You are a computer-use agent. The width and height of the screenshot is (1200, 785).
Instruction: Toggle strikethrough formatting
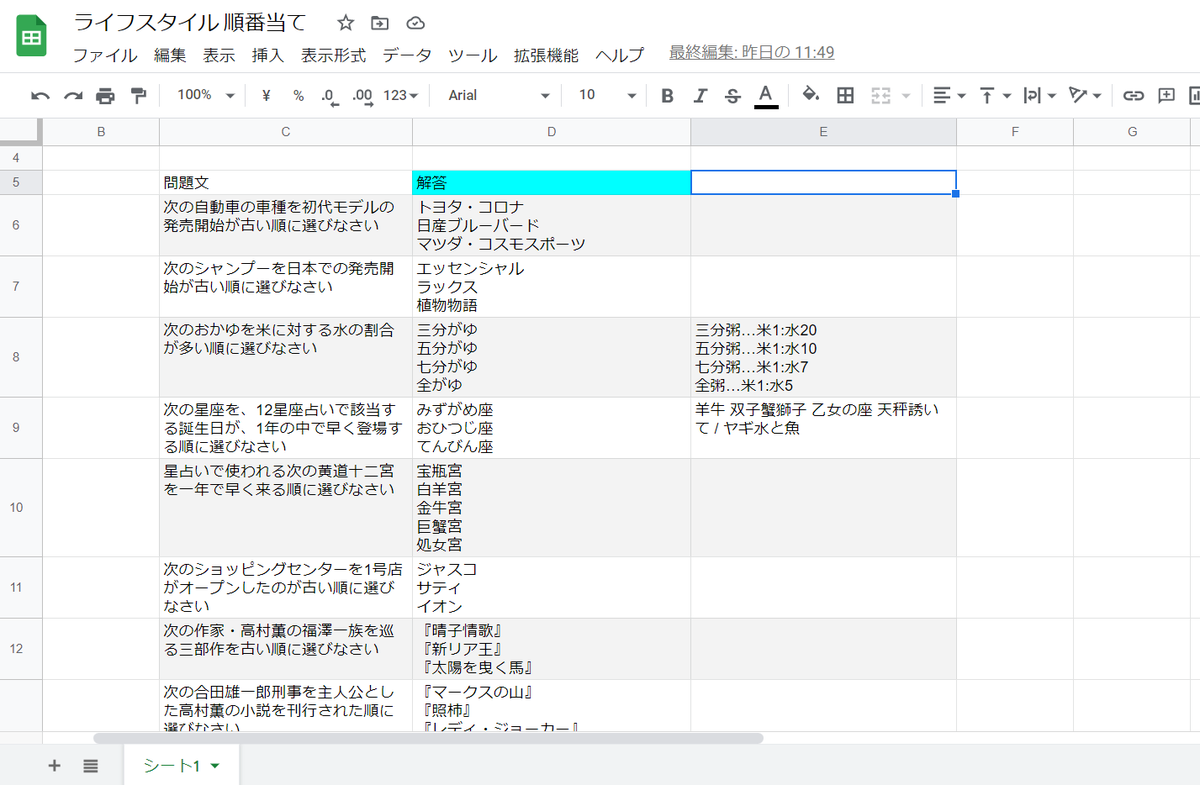coord(732,95)
